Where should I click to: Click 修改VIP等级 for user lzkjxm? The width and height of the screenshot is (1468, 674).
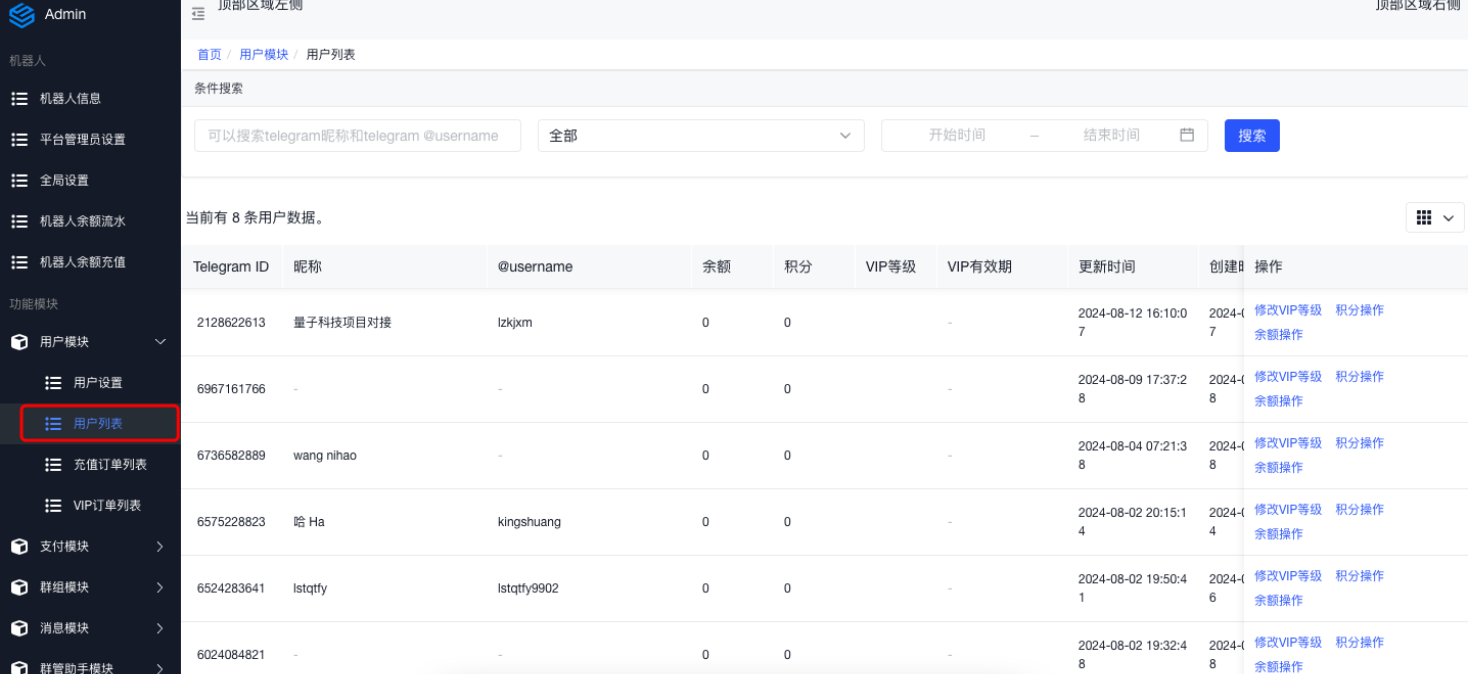pos(1288,310)
